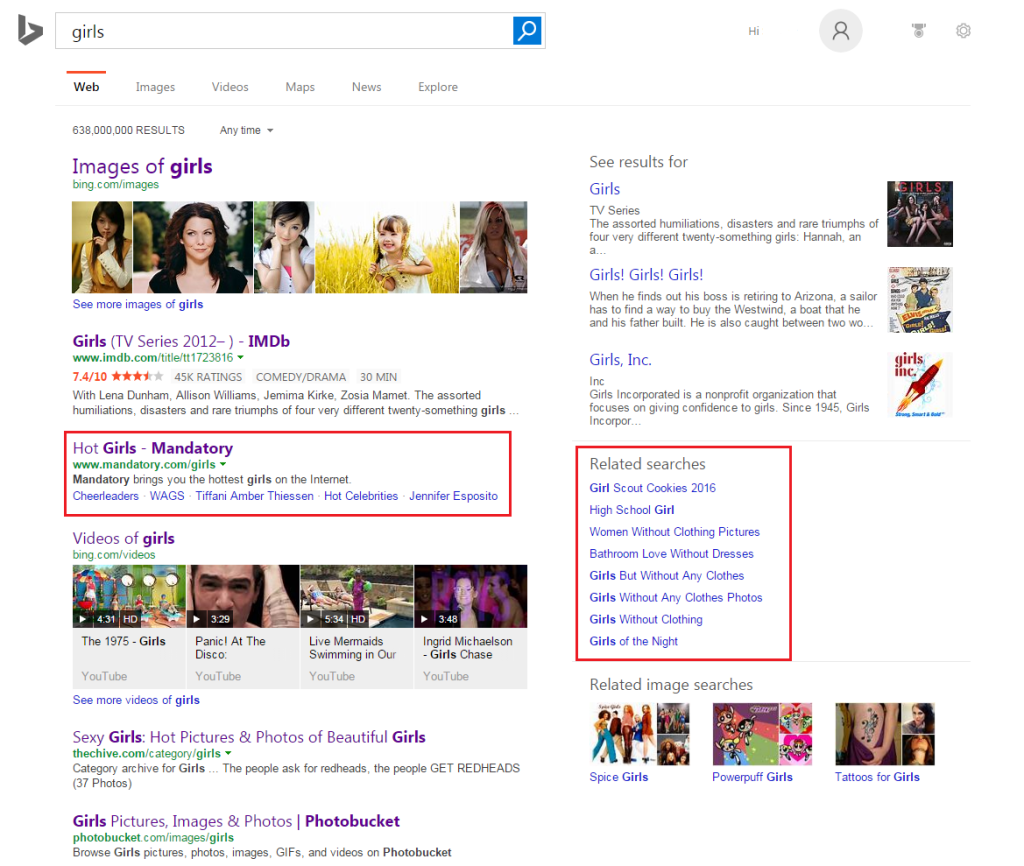
Task: Open the News tab
Action: (366, 87)
